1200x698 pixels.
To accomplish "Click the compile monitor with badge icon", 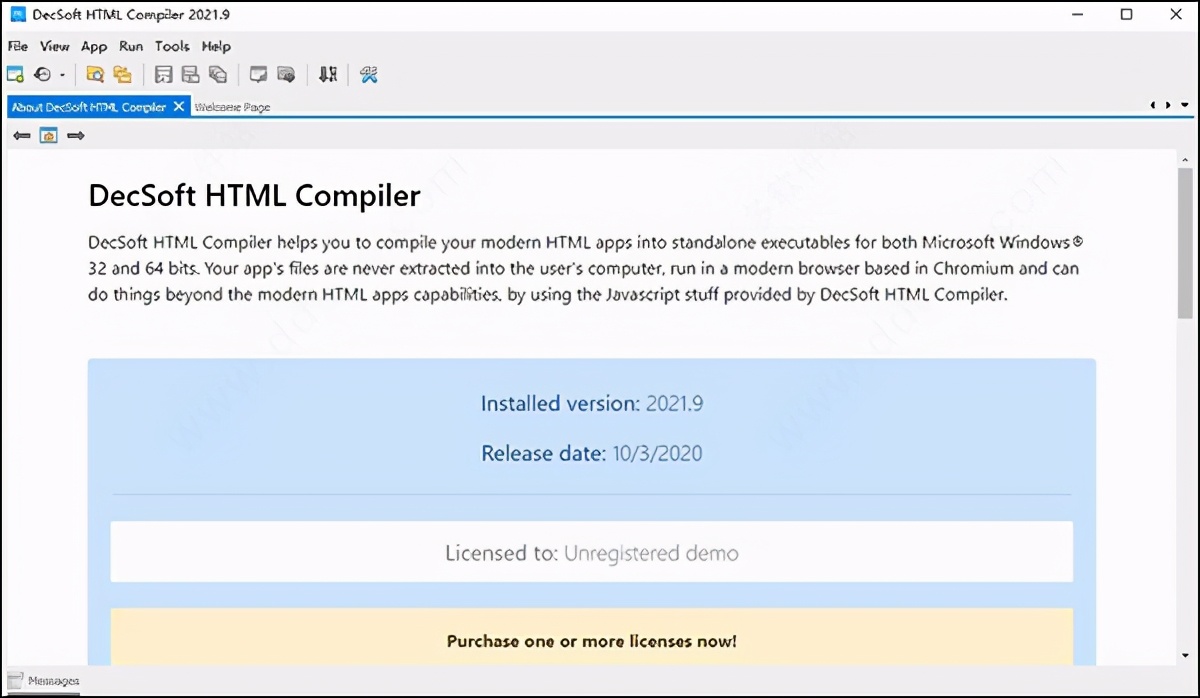I will tap(286, 74).
